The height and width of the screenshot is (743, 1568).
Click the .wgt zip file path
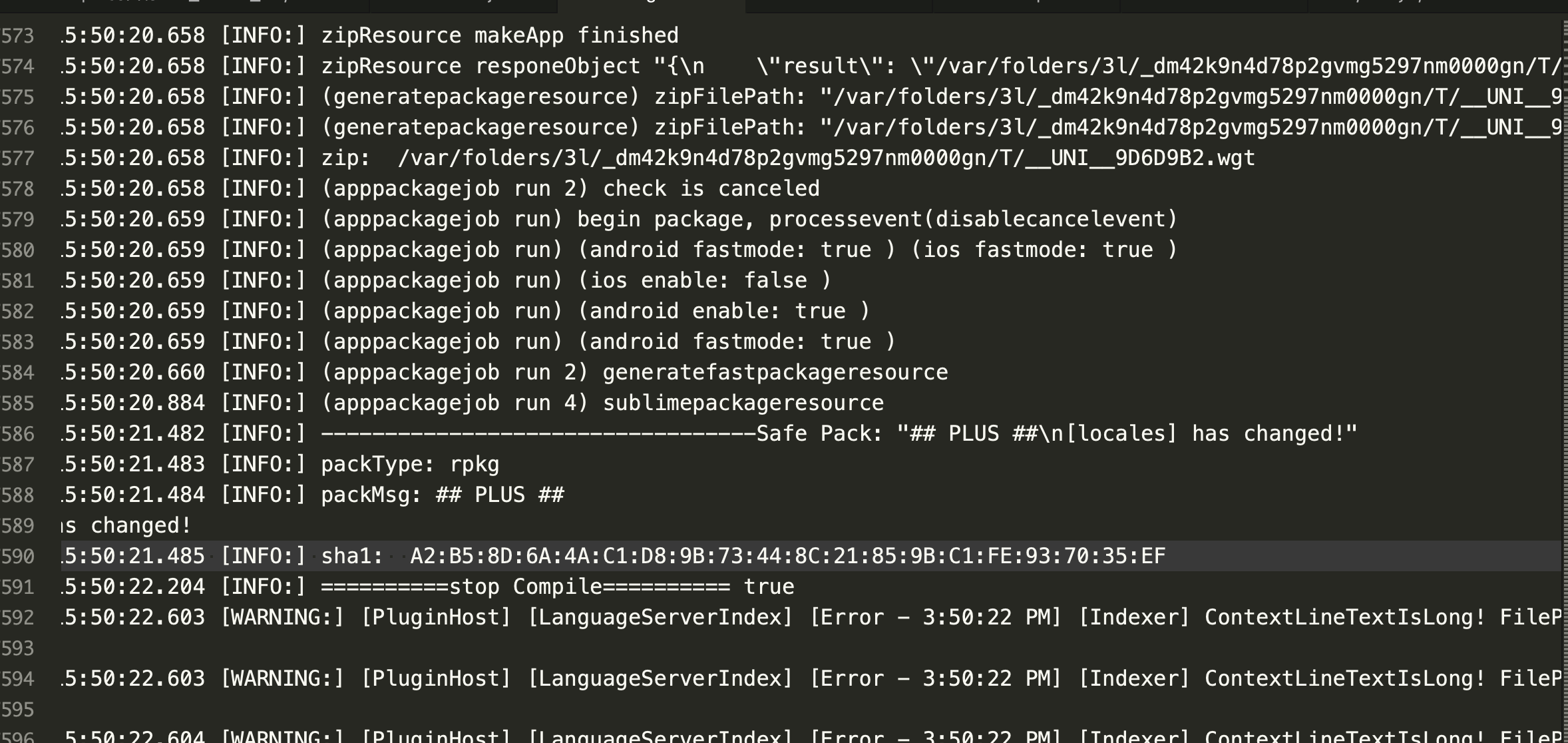point(826,158)
